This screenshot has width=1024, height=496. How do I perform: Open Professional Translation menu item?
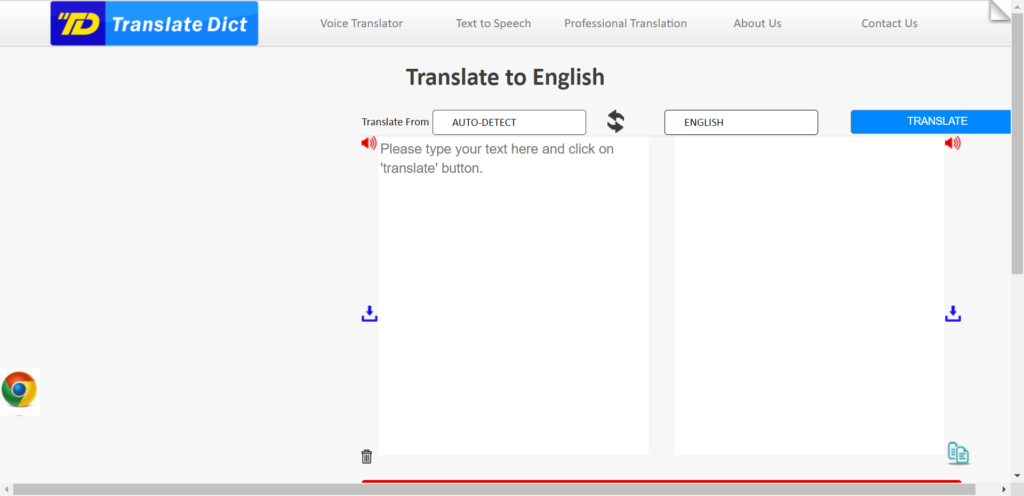tap(625, 23)
